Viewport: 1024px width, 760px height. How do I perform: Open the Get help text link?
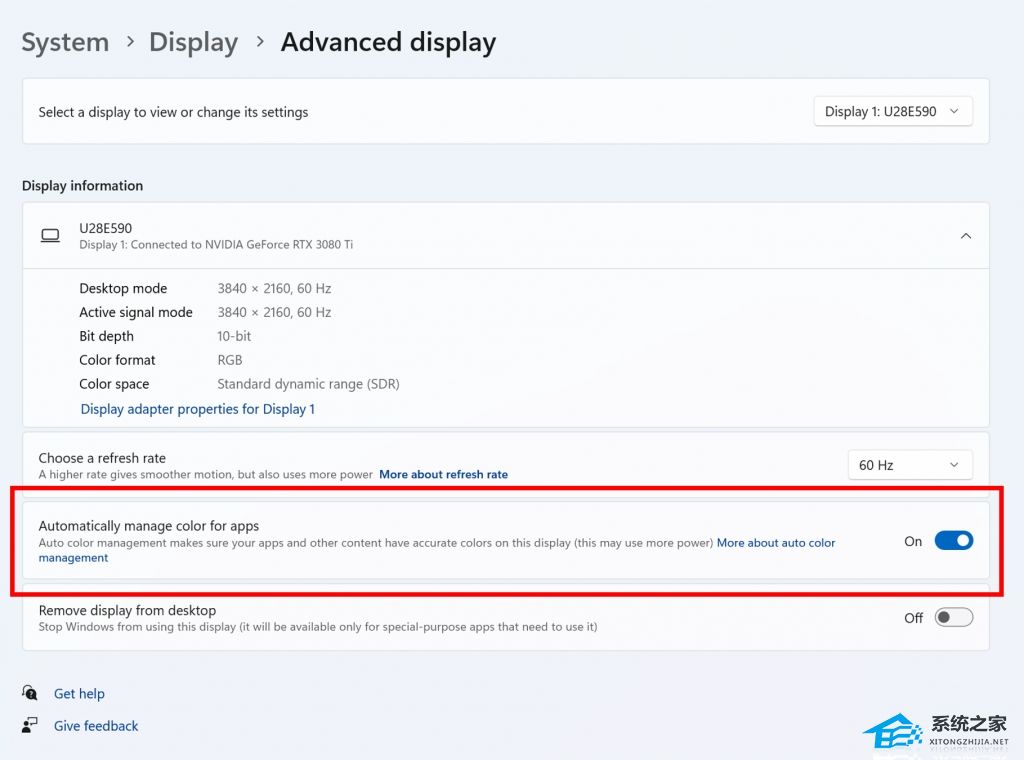point(79,693)
